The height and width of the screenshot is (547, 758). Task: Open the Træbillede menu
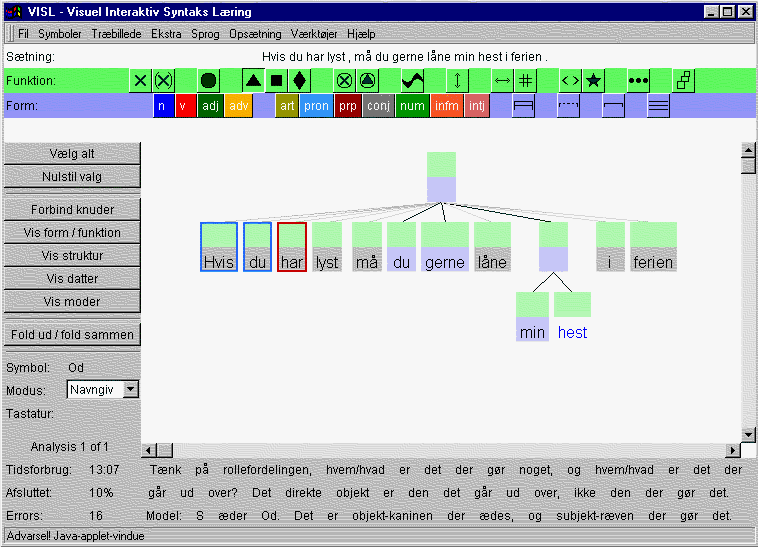coord(117,34)
